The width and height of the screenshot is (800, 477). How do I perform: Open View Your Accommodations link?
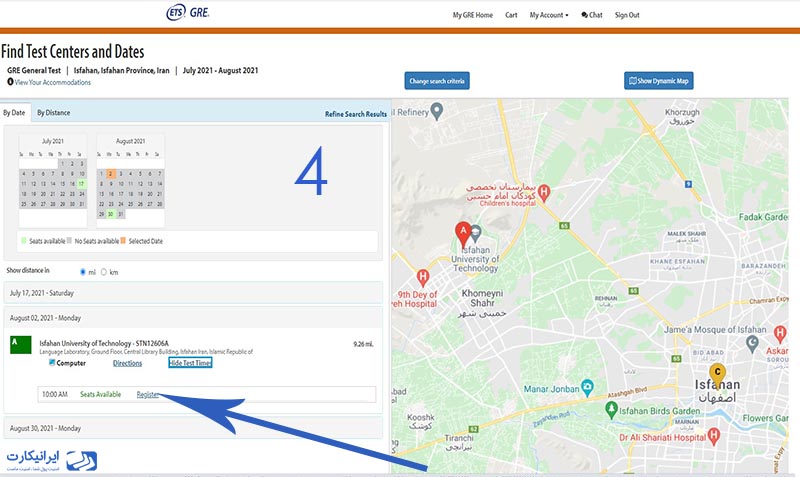click(x=53, y=82)
